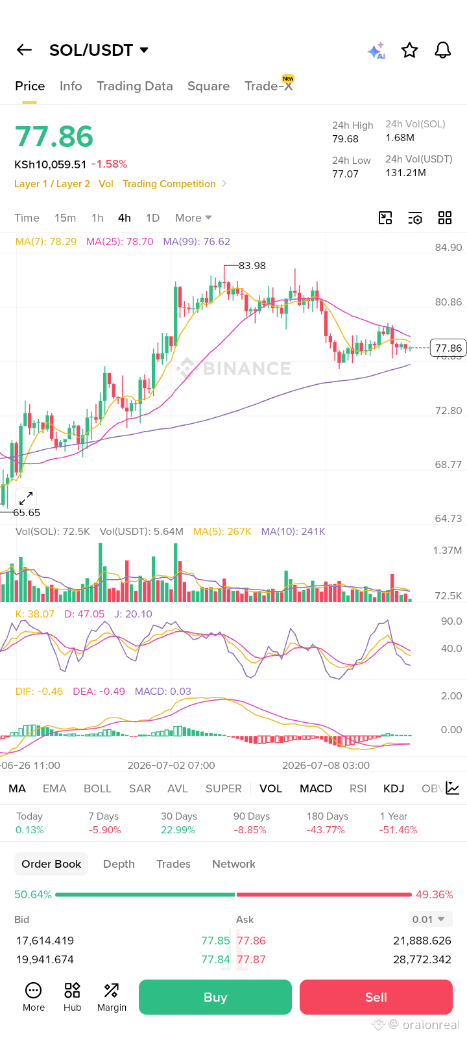Open the AI sparkle assistant icon
467x1040 pixels.
[x=376, y=50]
